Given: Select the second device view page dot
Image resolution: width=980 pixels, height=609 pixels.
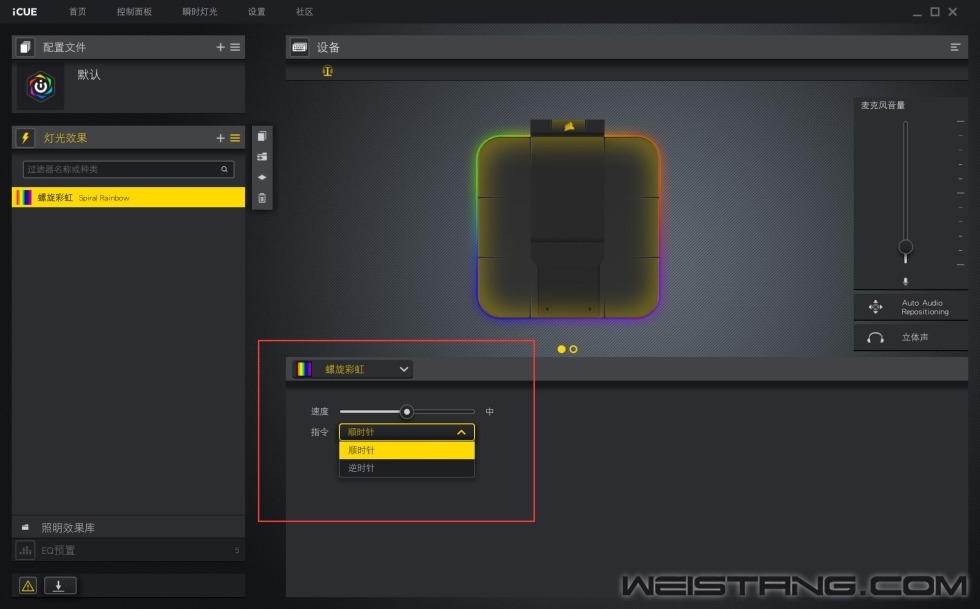Looking at the screenshot, I should click(x=573, y=349).
